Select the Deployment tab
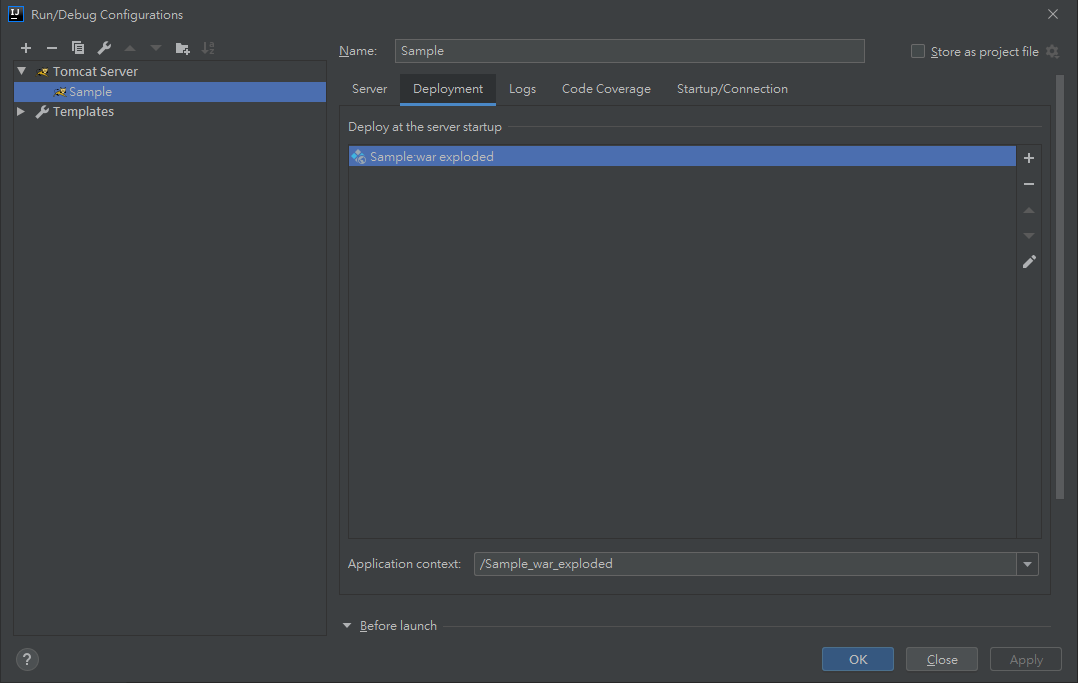 448,89
